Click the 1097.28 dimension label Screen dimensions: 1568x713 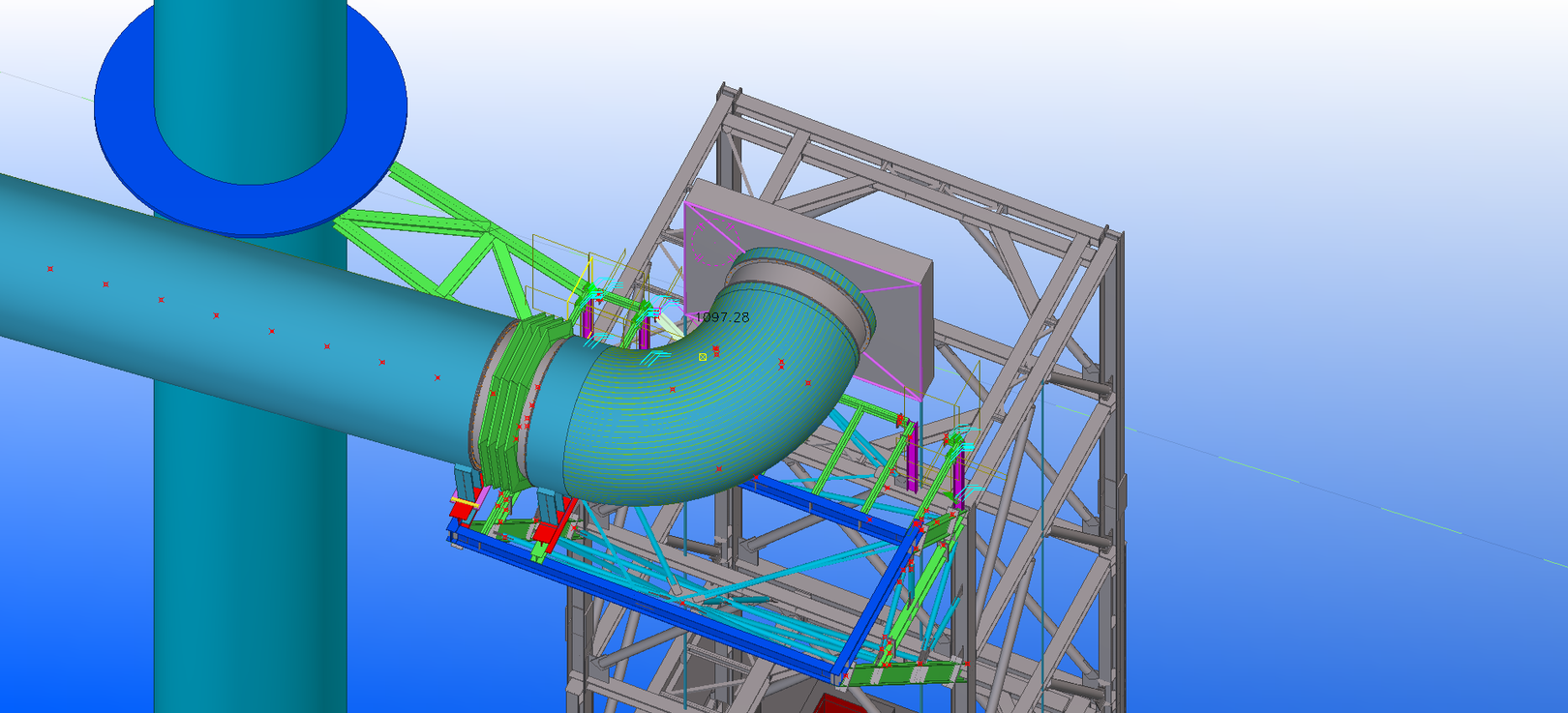click(x=722, y=317)
